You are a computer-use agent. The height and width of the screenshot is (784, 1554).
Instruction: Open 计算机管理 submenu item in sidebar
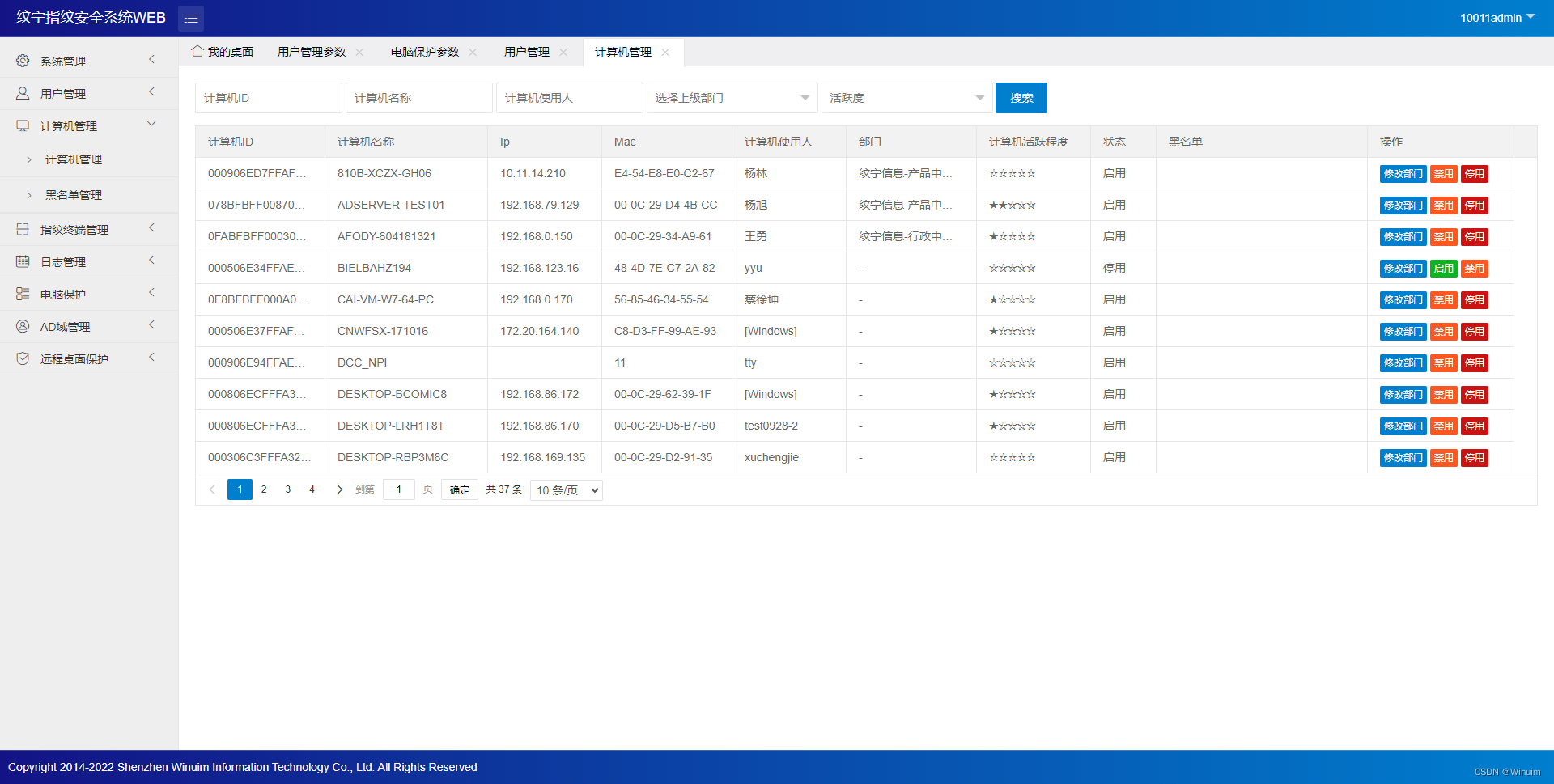74,159
